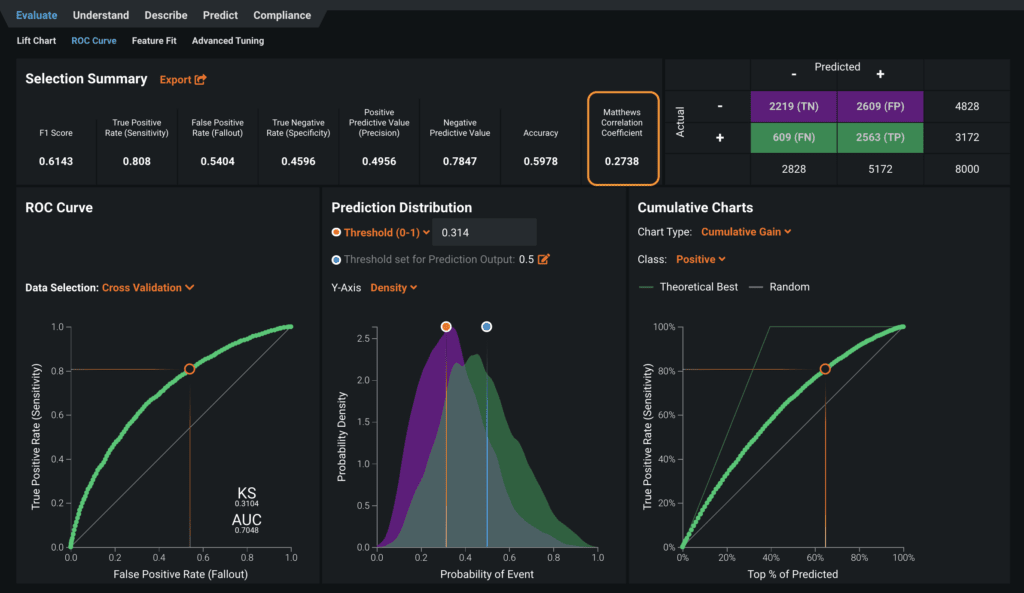Click the blue prediction threshold marker on distribution chart
1024x593 pixels.
point(487,327)
